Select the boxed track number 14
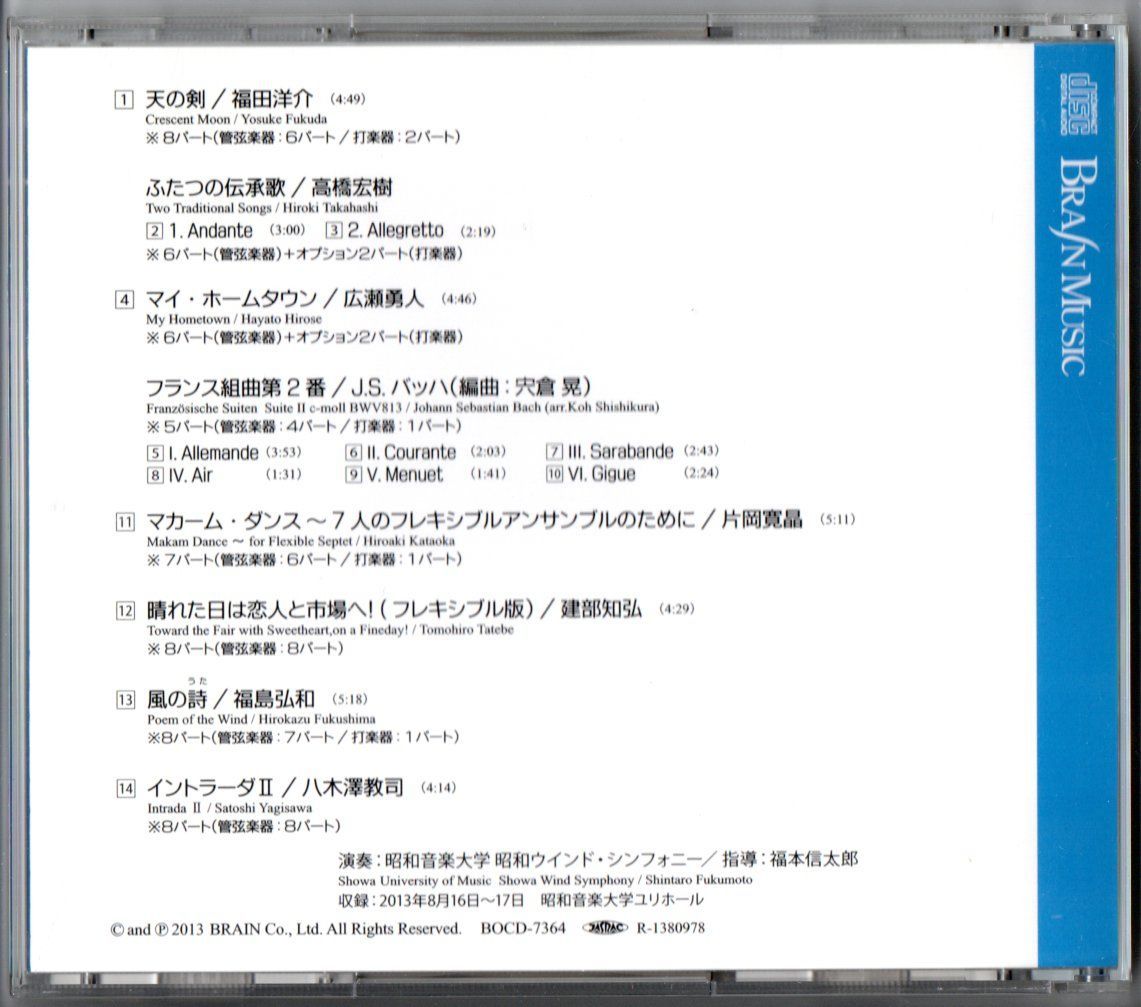 [125, 788]
